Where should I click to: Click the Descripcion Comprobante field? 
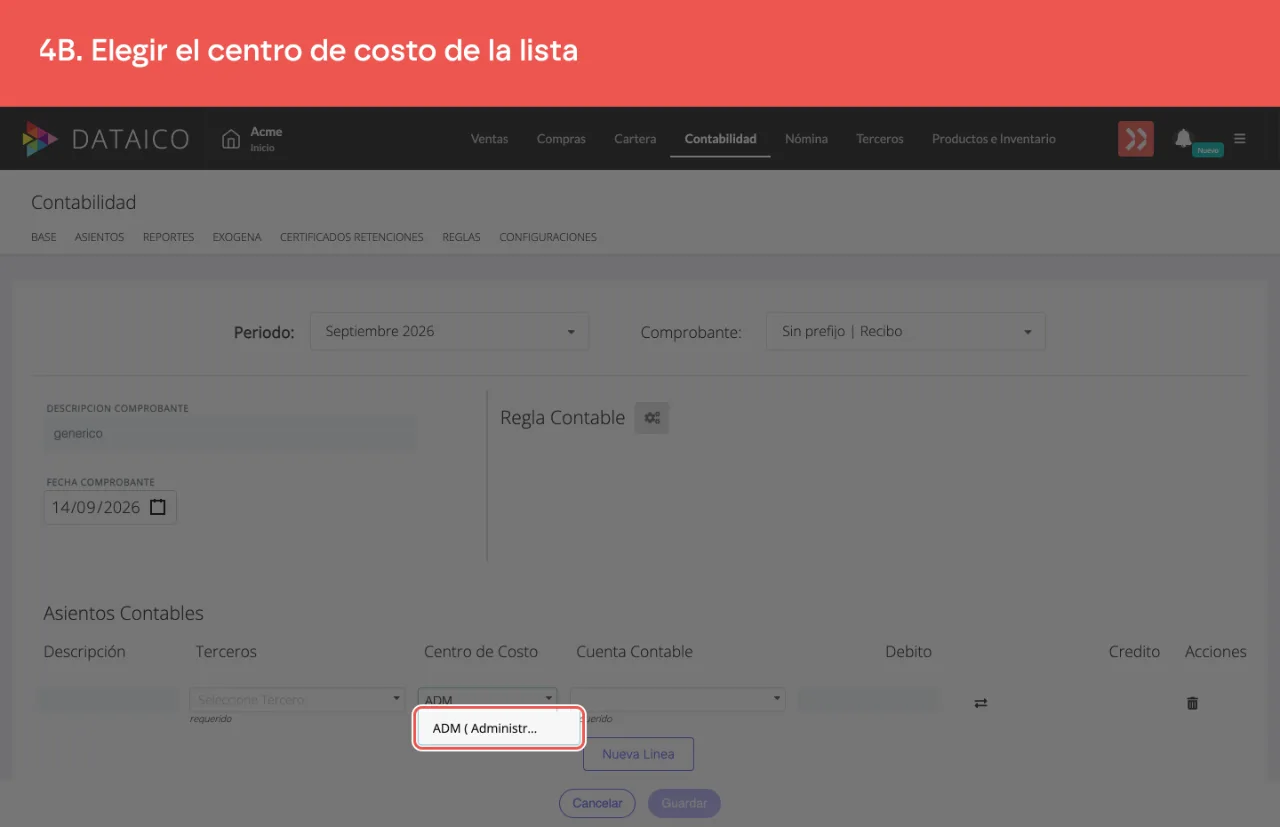(231, 434)
